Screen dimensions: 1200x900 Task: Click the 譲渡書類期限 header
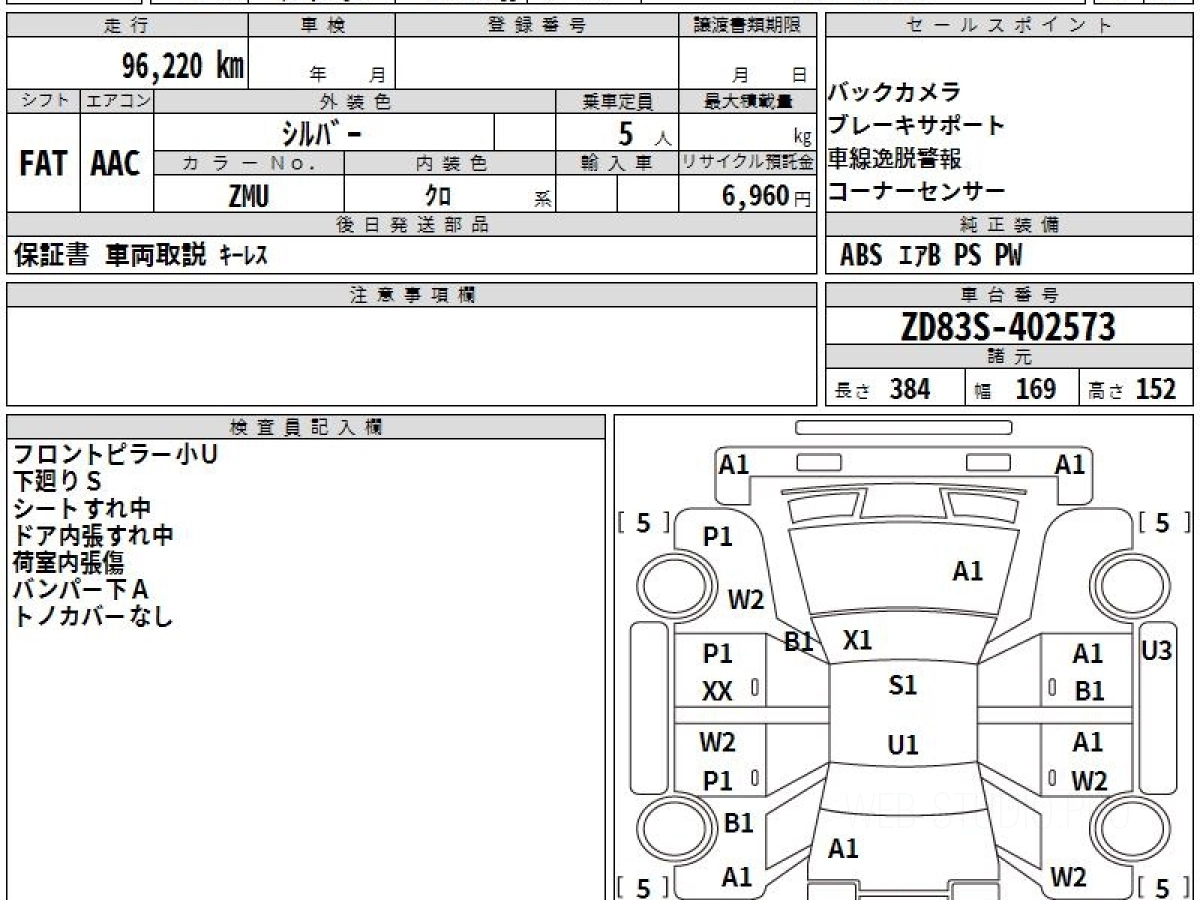click(x=747, y=26)
